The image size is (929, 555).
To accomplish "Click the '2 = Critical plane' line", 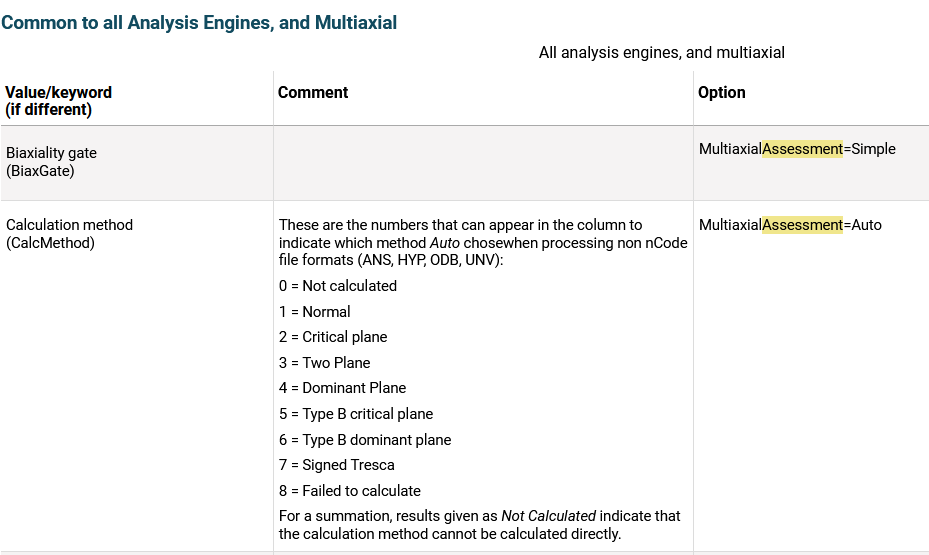I will [x=333, y=337].
